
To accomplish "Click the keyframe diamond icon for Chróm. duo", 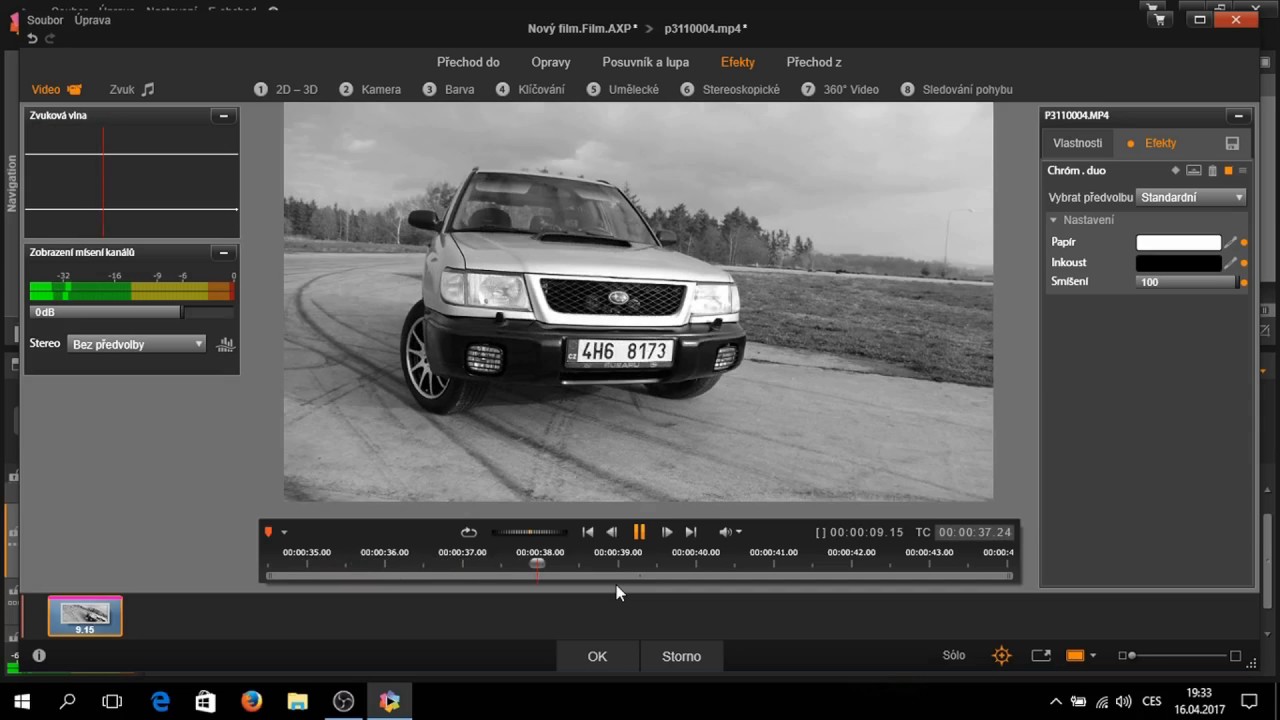I will click(1175, 171).
